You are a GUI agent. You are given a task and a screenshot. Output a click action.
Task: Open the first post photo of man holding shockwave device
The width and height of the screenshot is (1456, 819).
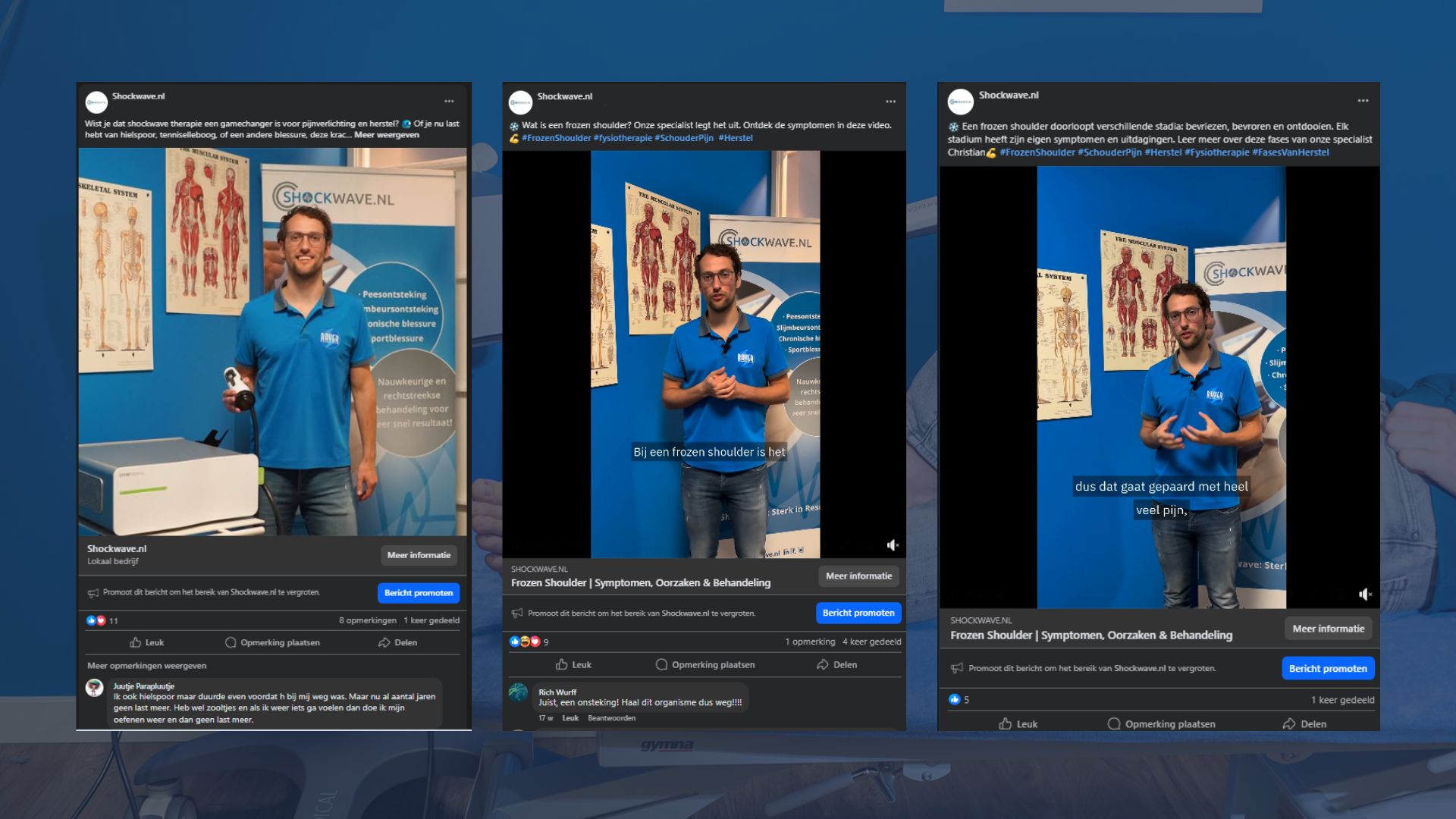click(273, 342)
